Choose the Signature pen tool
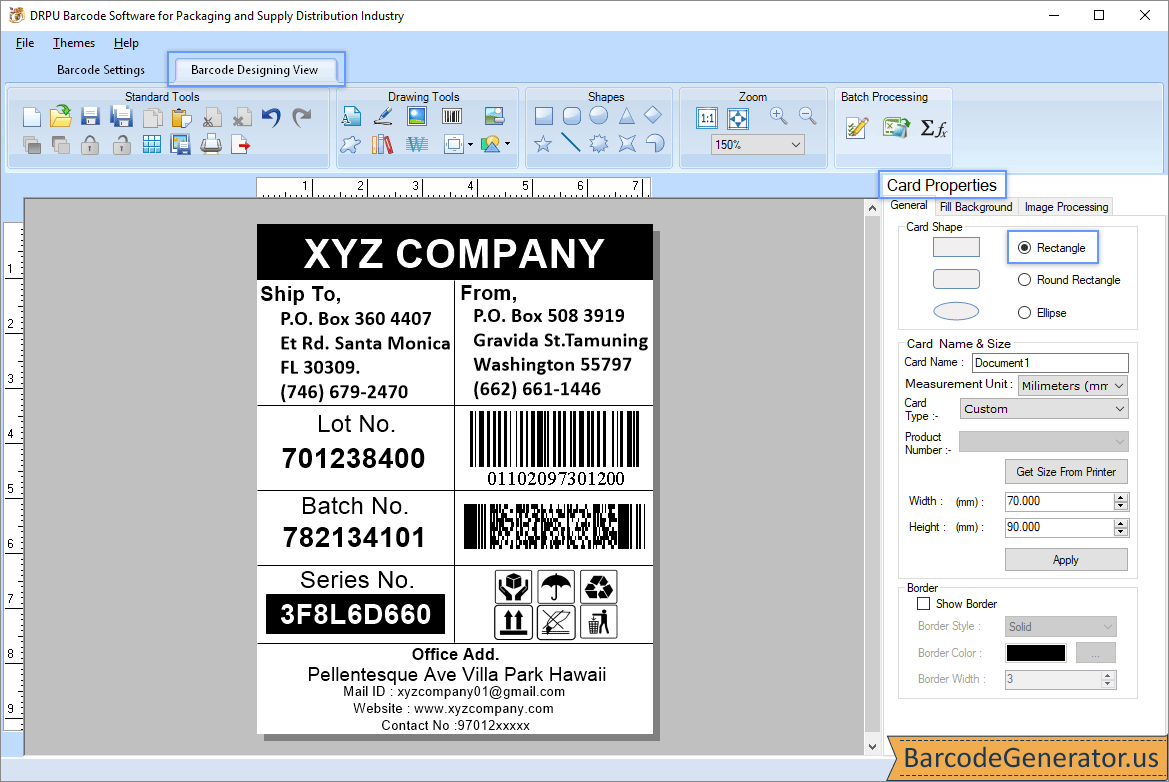The height and width of the screenshot is (782, 1169). [x=382, y=116]
